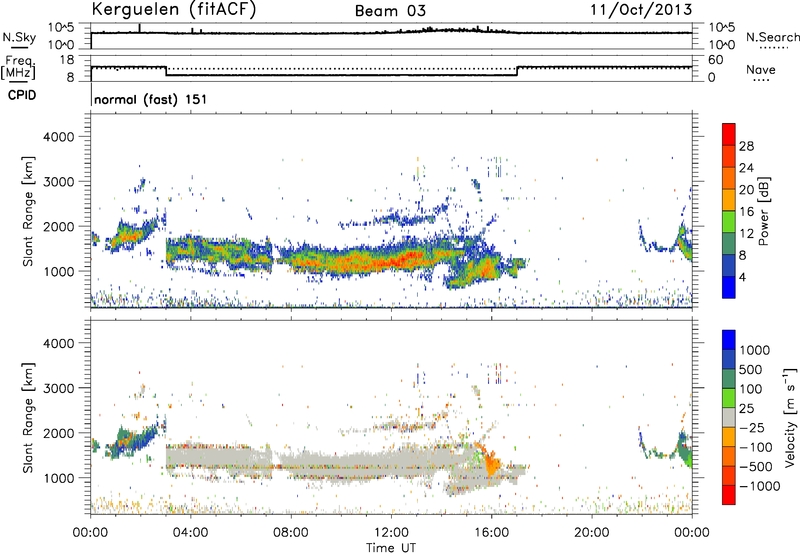
Task: Select the 'normal (fast) 151' mode text
Action: point(151,99)
